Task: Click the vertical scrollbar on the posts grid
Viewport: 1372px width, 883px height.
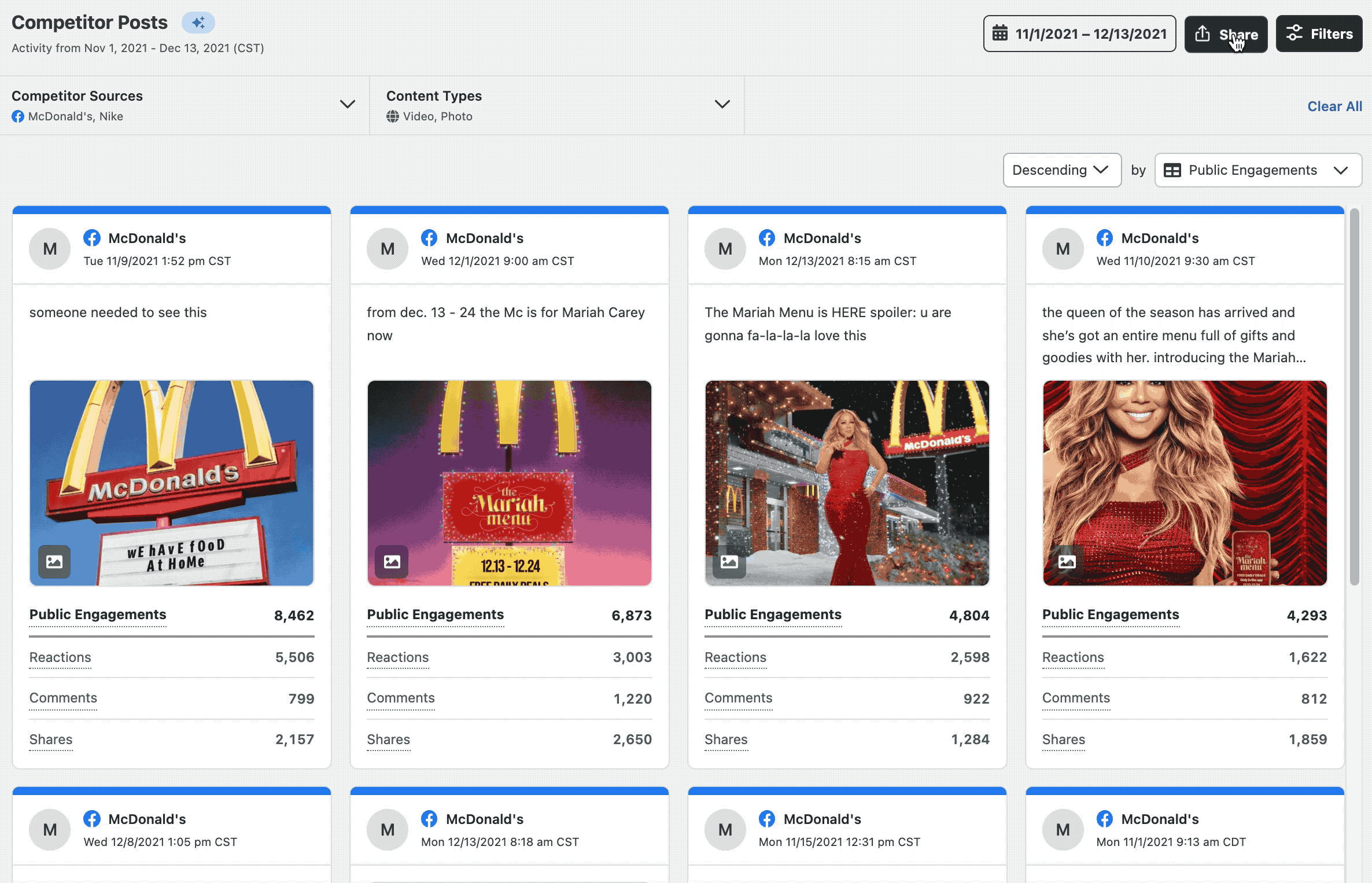Action: point(1354,397)
